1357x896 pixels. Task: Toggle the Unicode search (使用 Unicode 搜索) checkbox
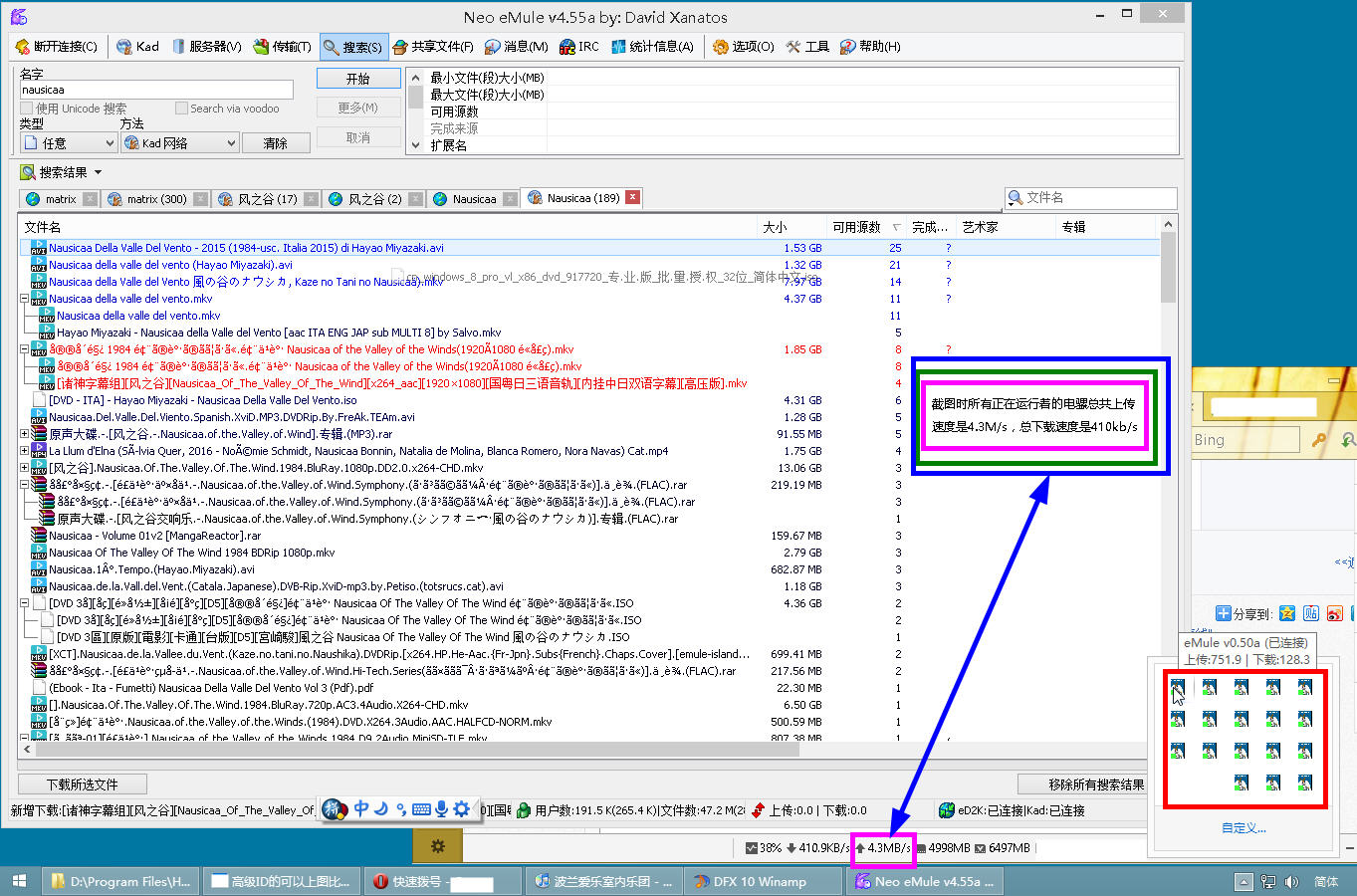(28, 109)
